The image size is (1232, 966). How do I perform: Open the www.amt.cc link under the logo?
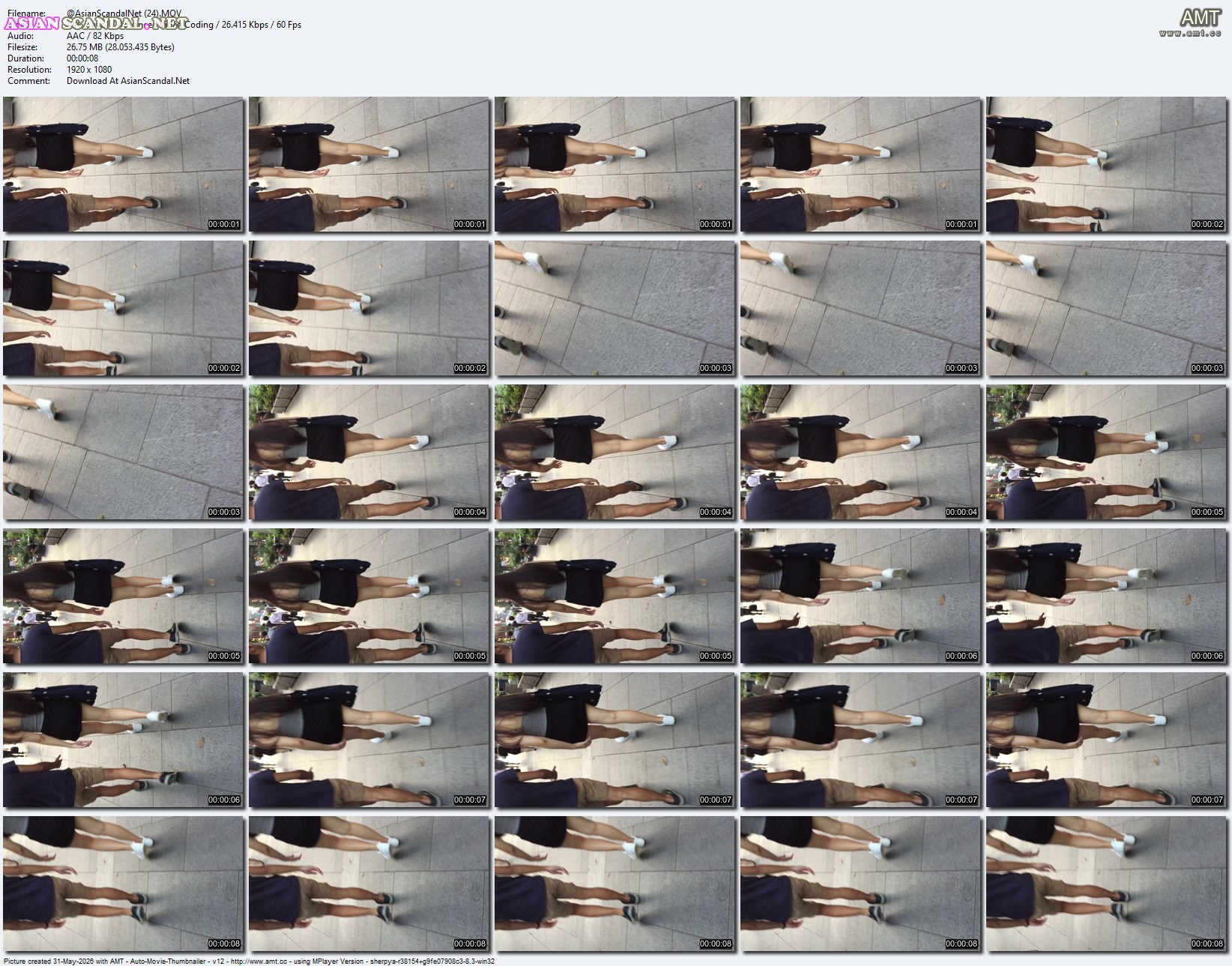click(1190, 33)
